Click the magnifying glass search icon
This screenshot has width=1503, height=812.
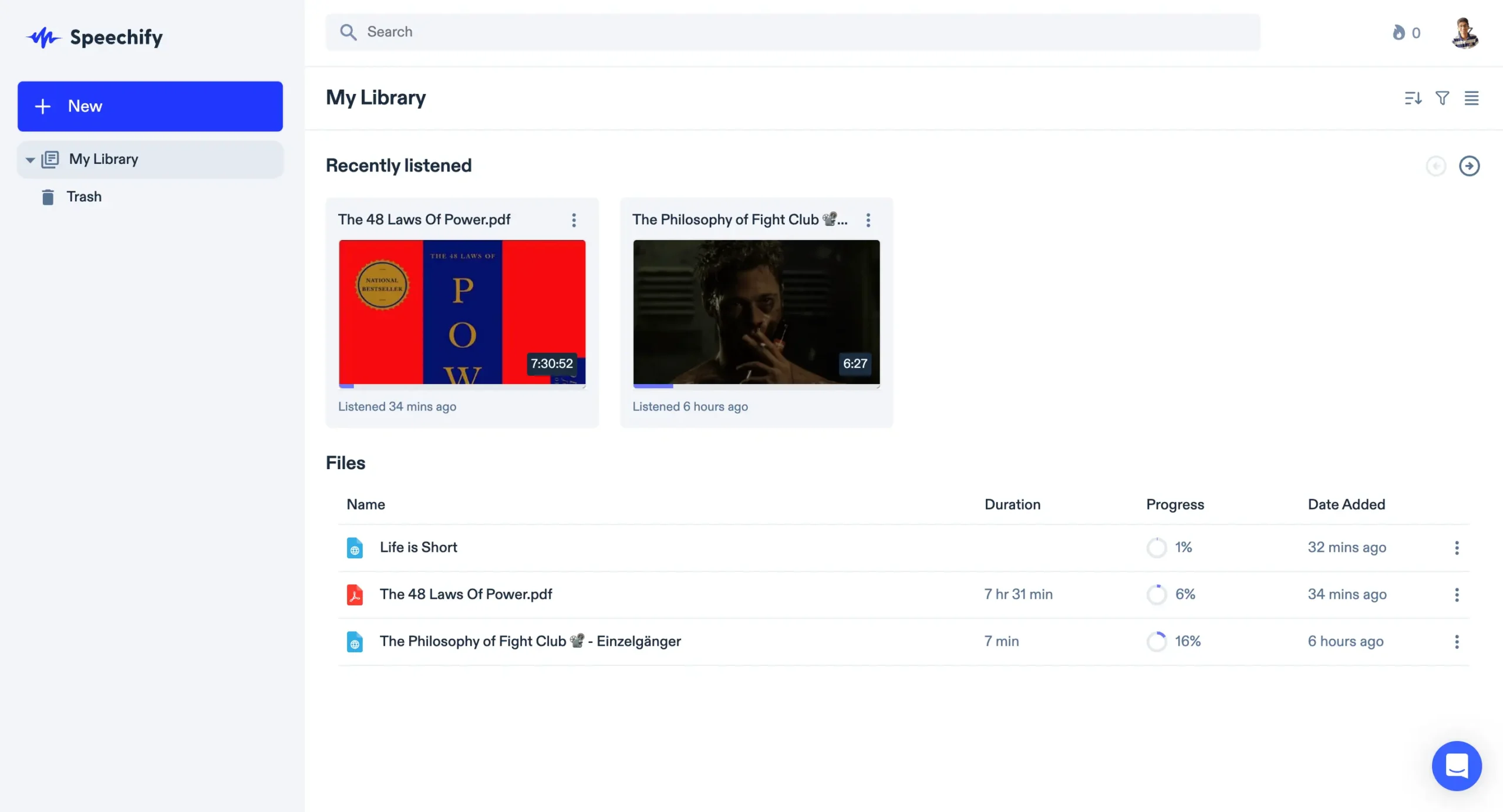[x=348, y=32]
